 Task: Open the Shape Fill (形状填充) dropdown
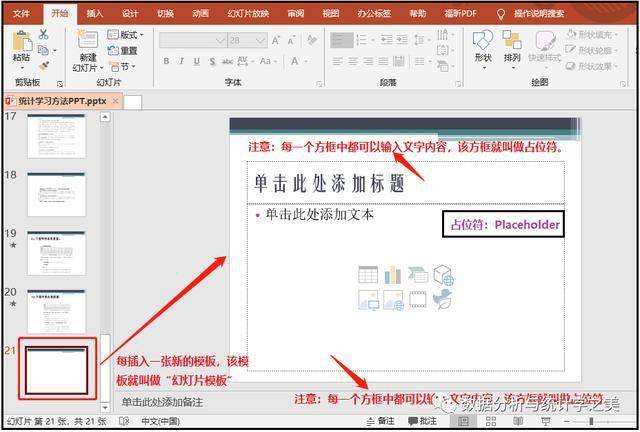click(592, 34)
